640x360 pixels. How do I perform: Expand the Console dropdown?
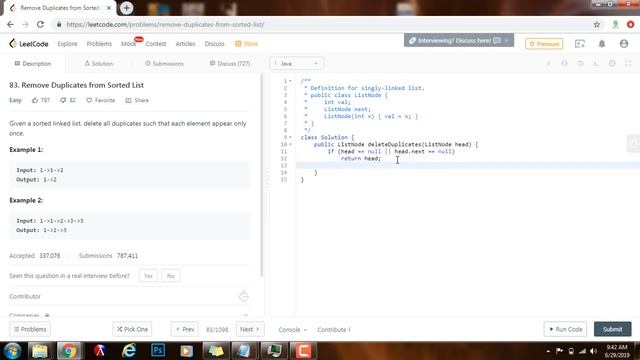292,329
